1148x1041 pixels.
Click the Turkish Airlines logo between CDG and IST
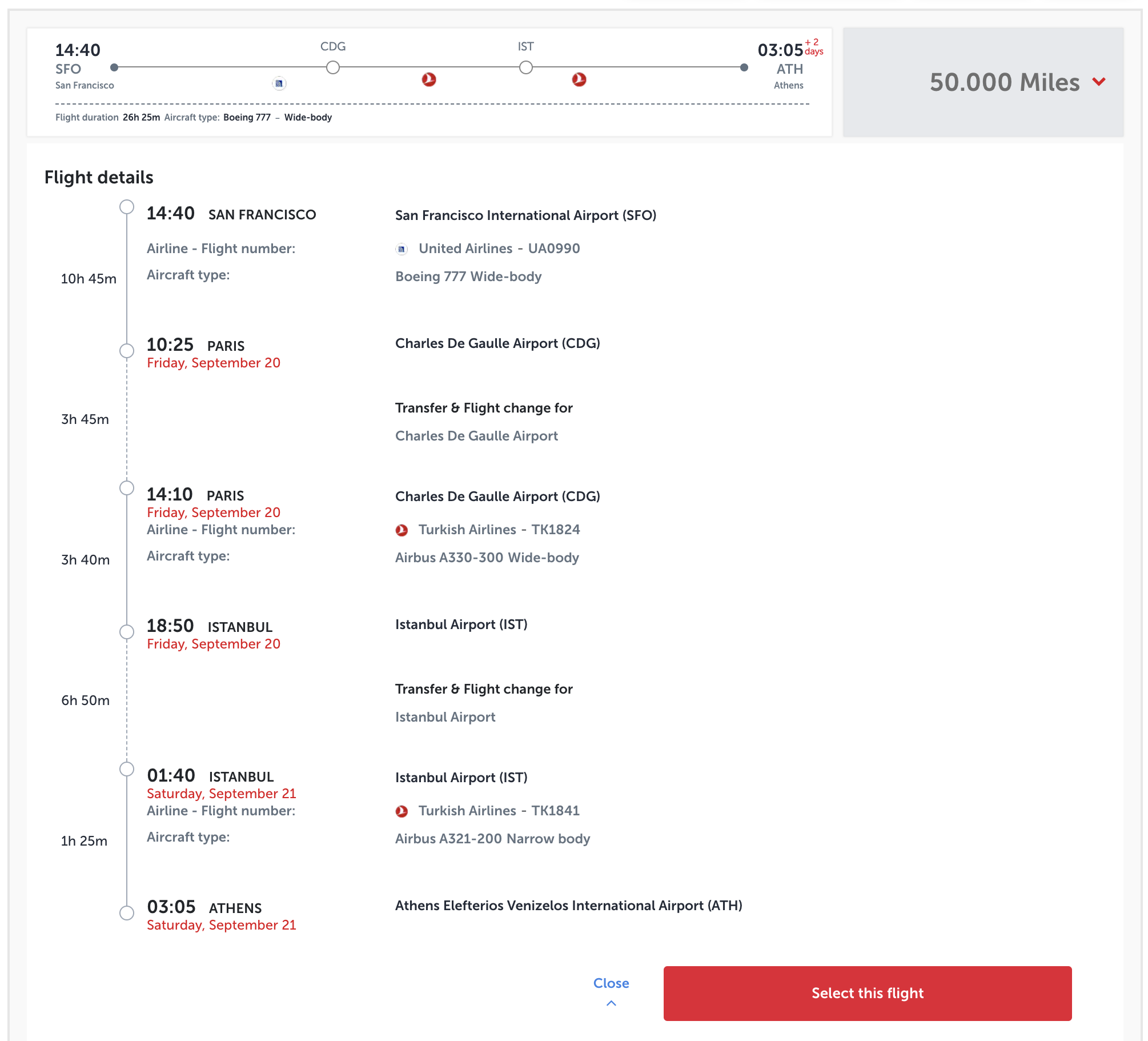(x=429, y=79)
